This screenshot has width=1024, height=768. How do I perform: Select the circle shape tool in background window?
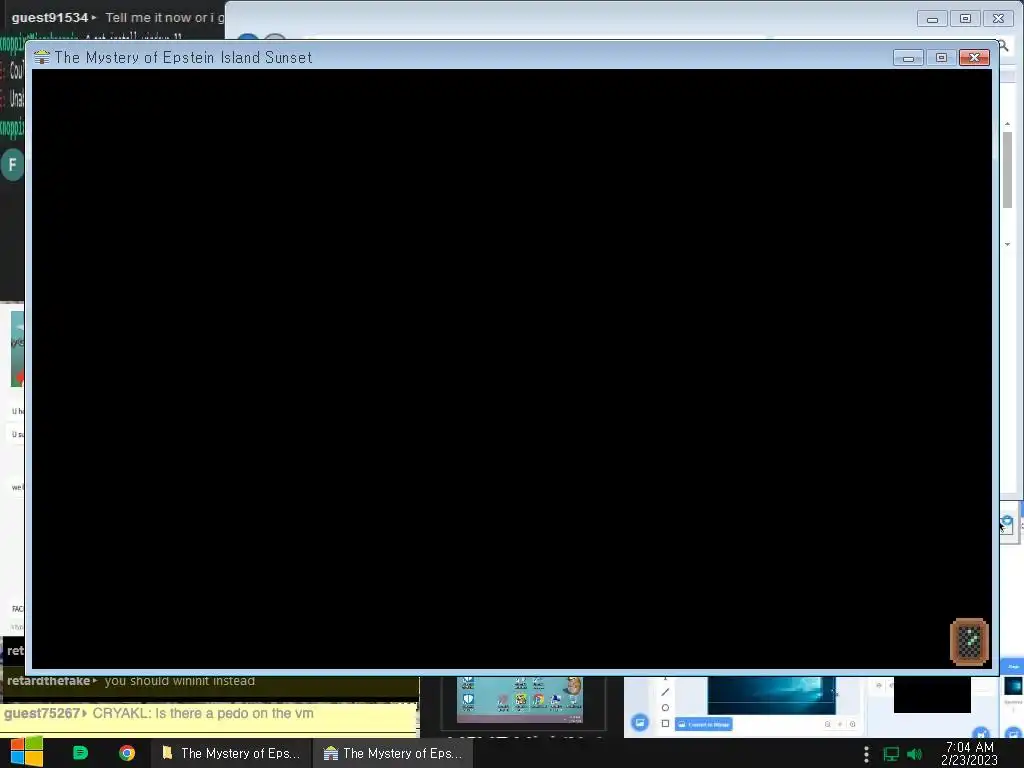665,708
